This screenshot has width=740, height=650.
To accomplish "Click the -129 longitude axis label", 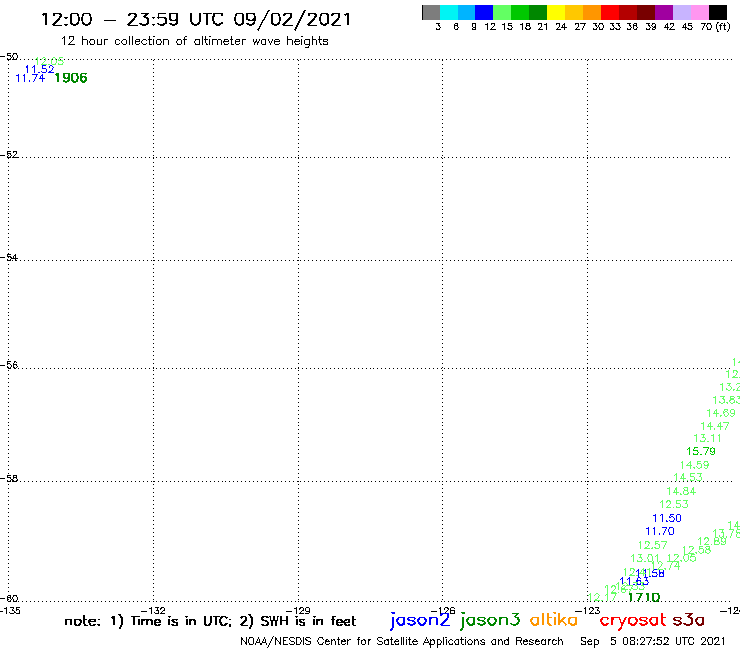I will coord(298,610).
